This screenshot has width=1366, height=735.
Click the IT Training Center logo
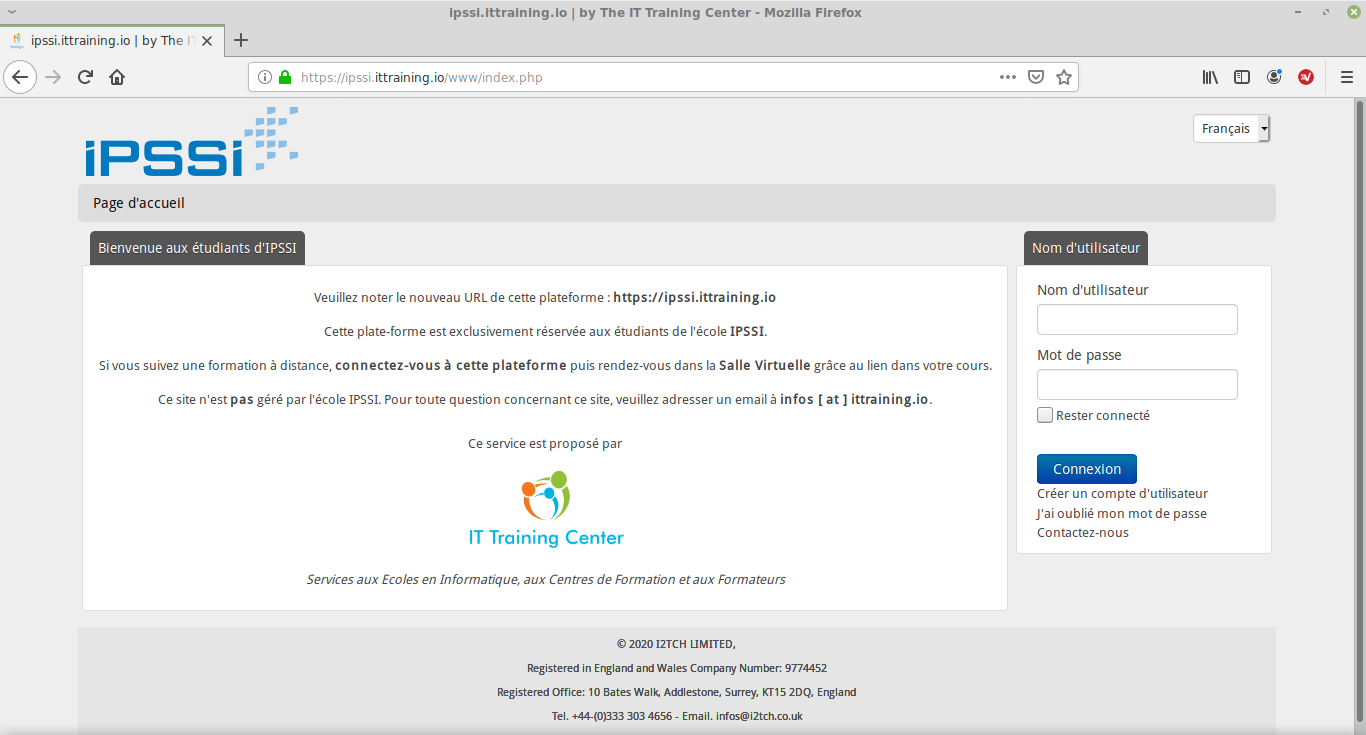coord(546,509)
